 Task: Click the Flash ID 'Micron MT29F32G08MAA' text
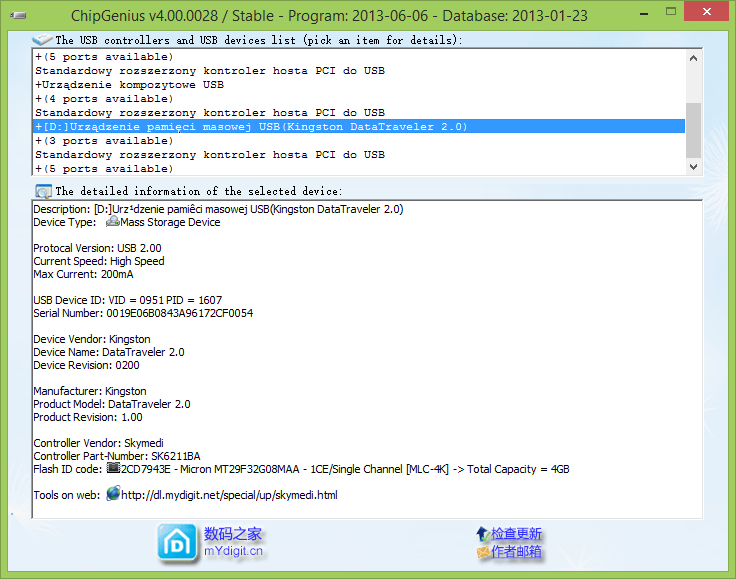point(239,469)
